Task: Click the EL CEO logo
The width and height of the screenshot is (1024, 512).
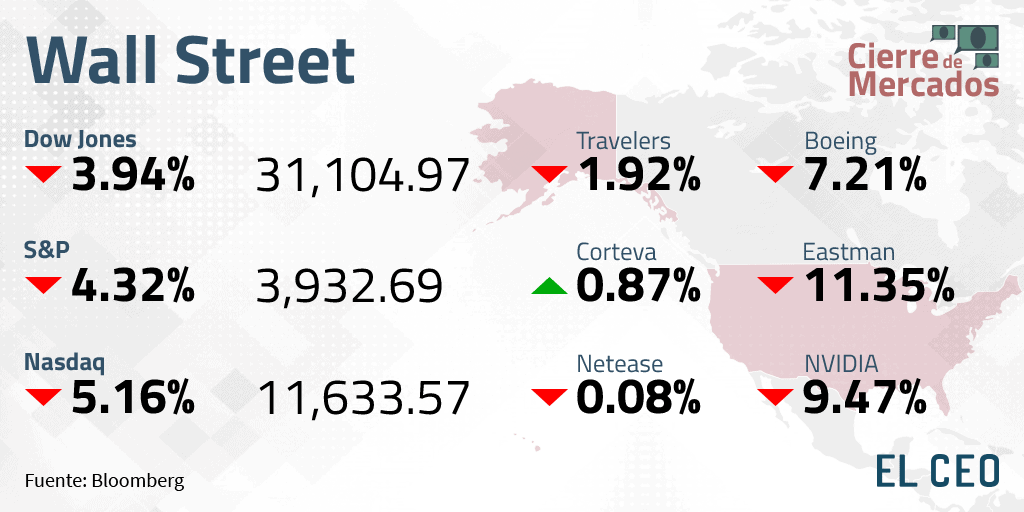Action: tap(937, 471)
